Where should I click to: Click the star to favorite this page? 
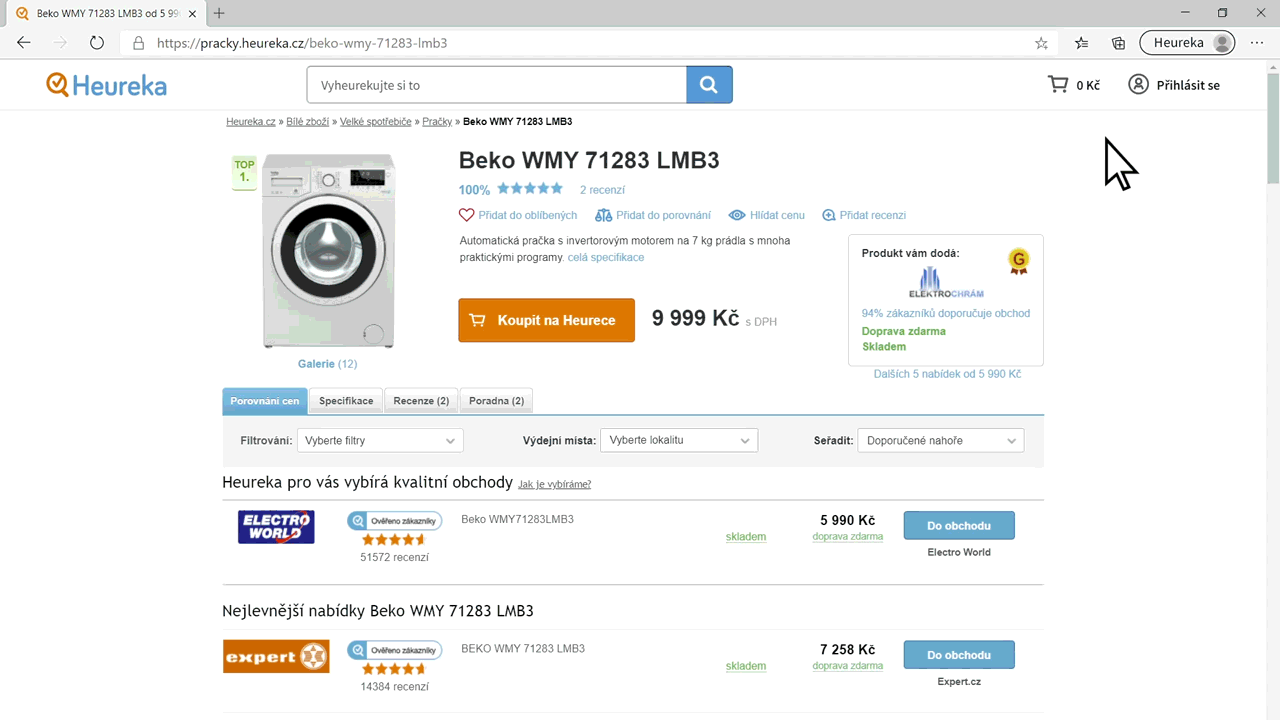[1041, 43]
